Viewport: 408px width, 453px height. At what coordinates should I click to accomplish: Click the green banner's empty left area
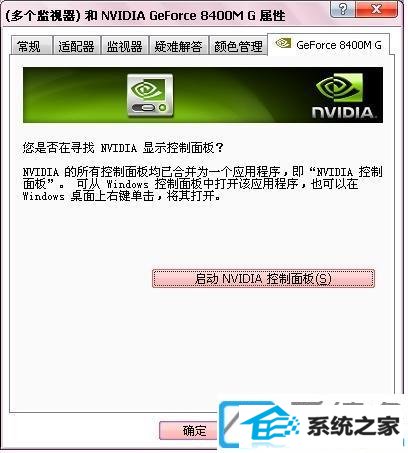[x=73, y=95]
